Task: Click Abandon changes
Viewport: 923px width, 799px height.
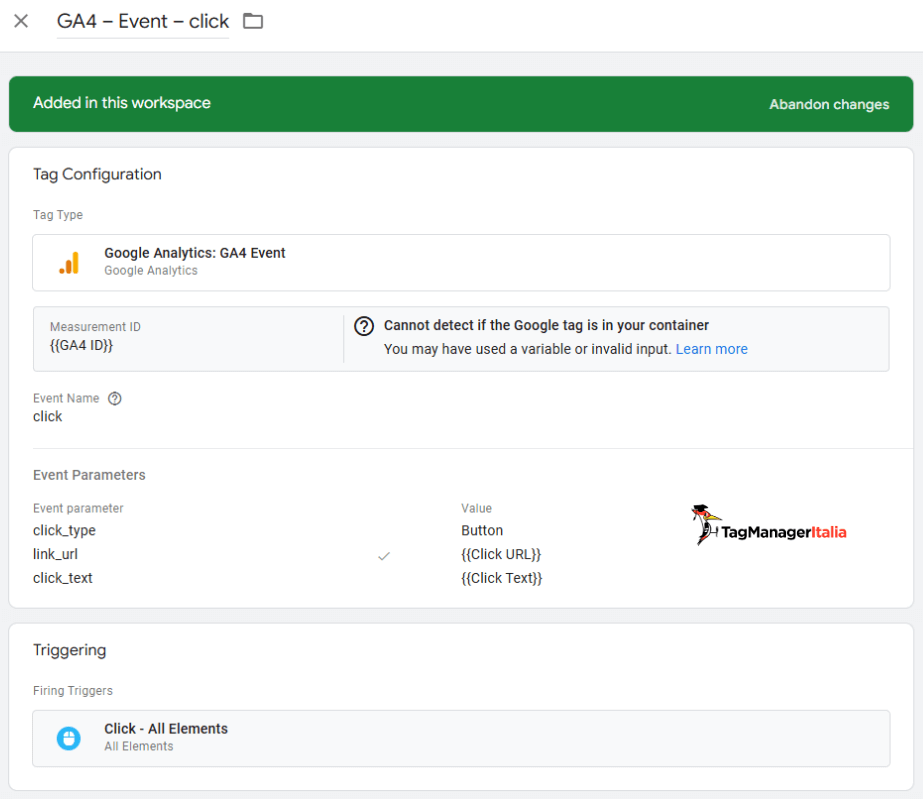Action: coord(829,104)
